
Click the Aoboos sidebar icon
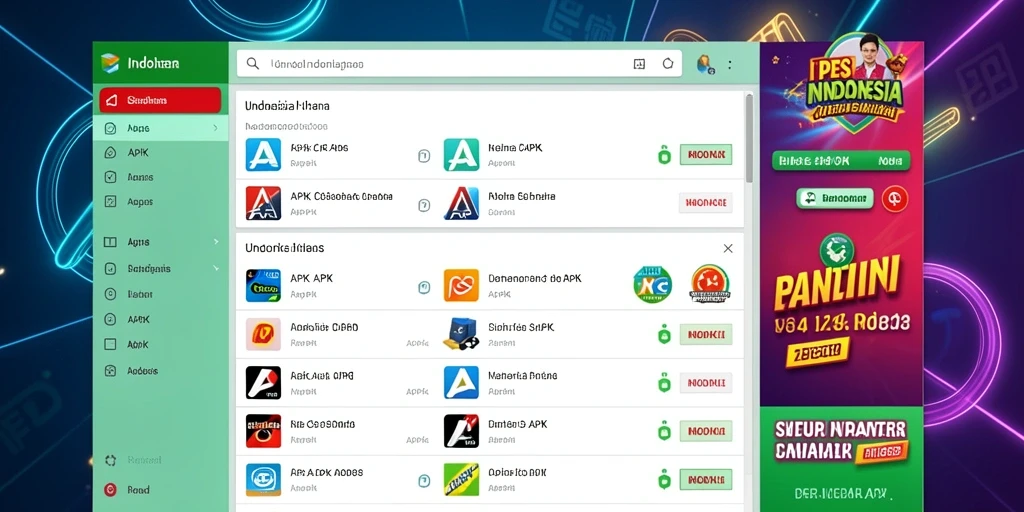click(110, 370)
